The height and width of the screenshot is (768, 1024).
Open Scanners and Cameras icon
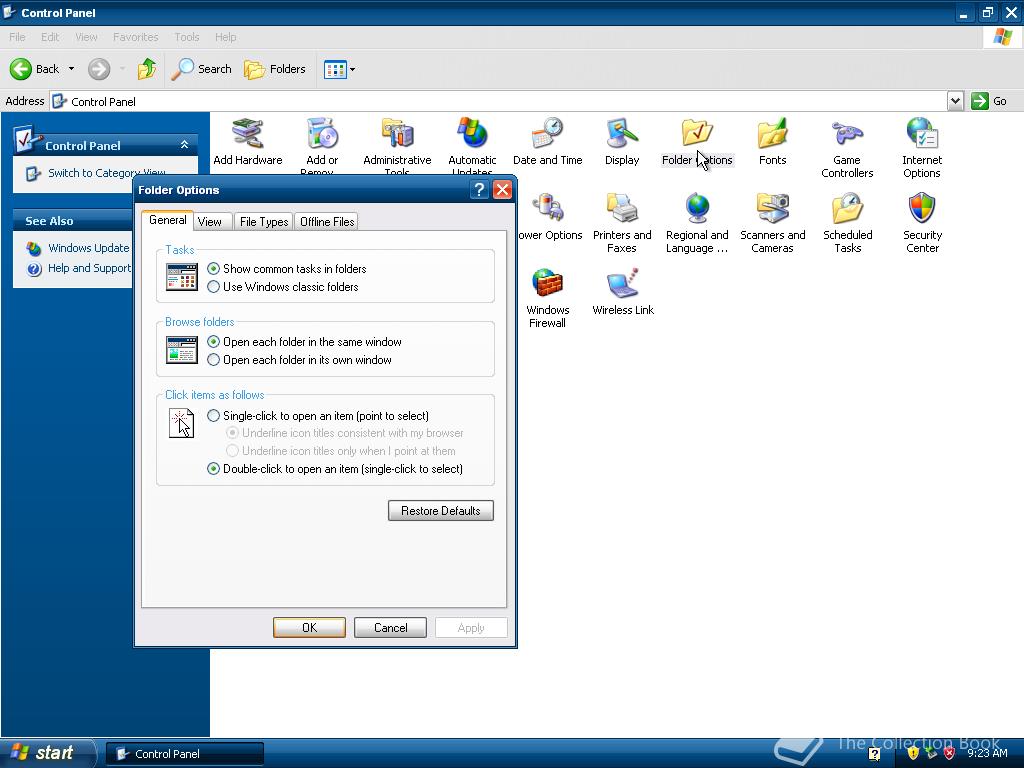(773, 223)
